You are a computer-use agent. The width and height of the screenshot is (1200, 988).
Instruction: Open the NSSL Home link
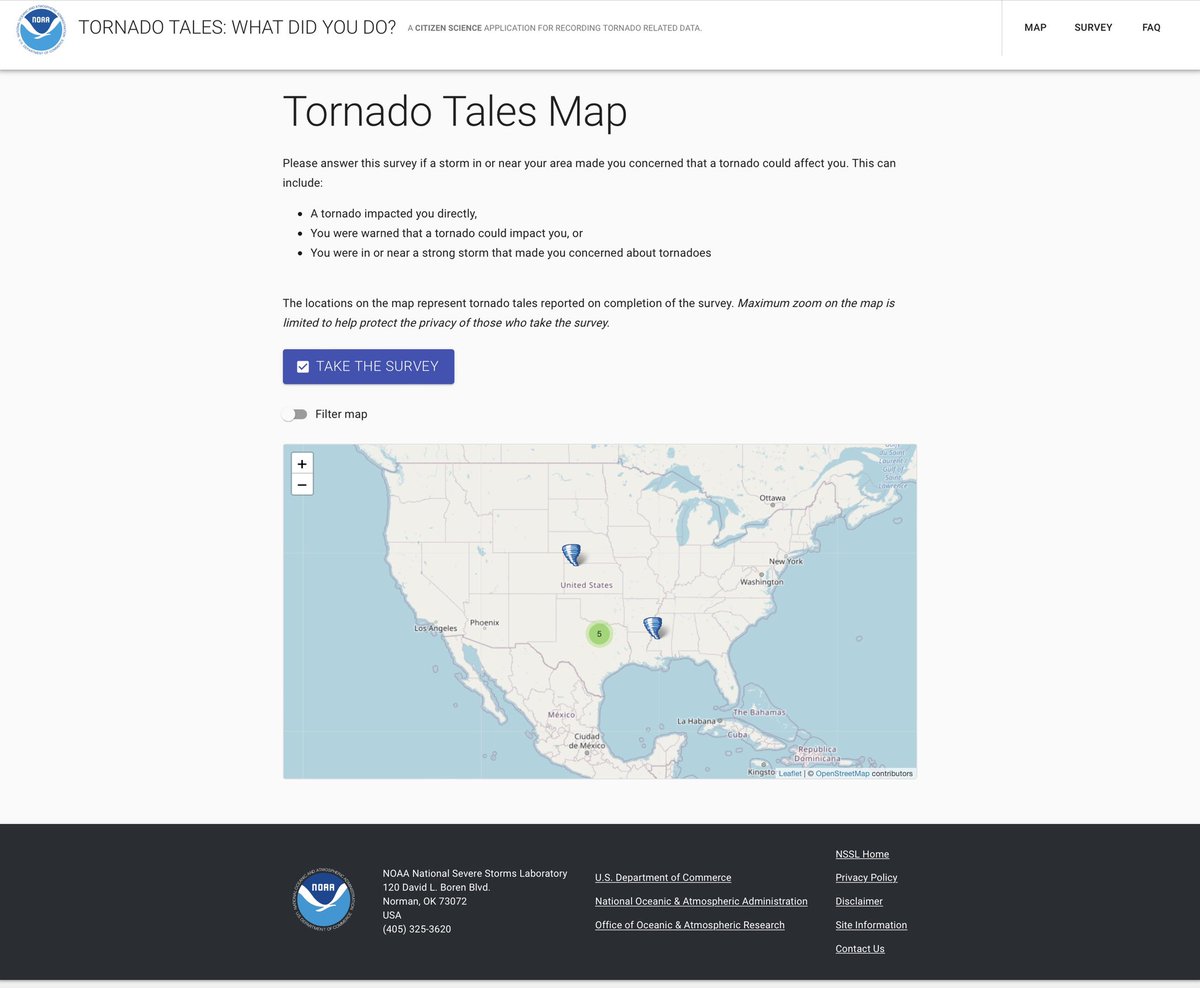pyautogui.click(x=862, y=854)
